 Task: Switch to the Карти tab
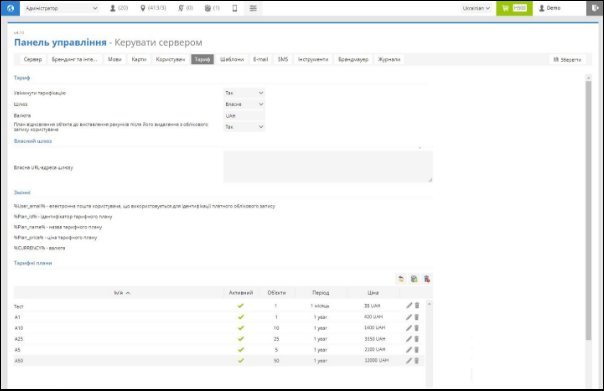tap(139, 59)
